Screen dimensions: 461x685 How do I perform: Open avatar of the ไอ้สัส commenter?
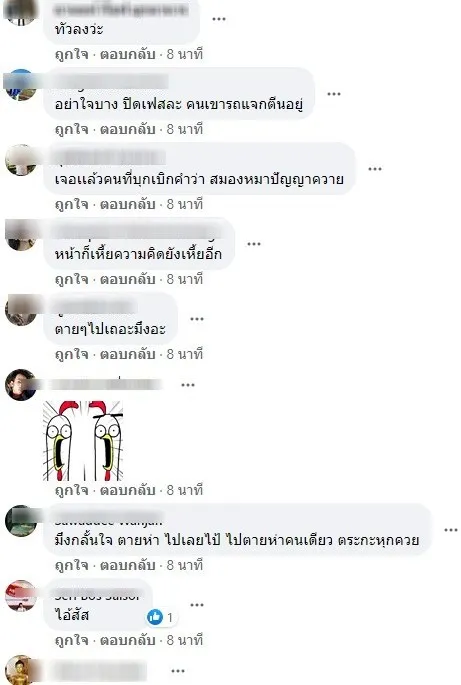pos(21,596)
